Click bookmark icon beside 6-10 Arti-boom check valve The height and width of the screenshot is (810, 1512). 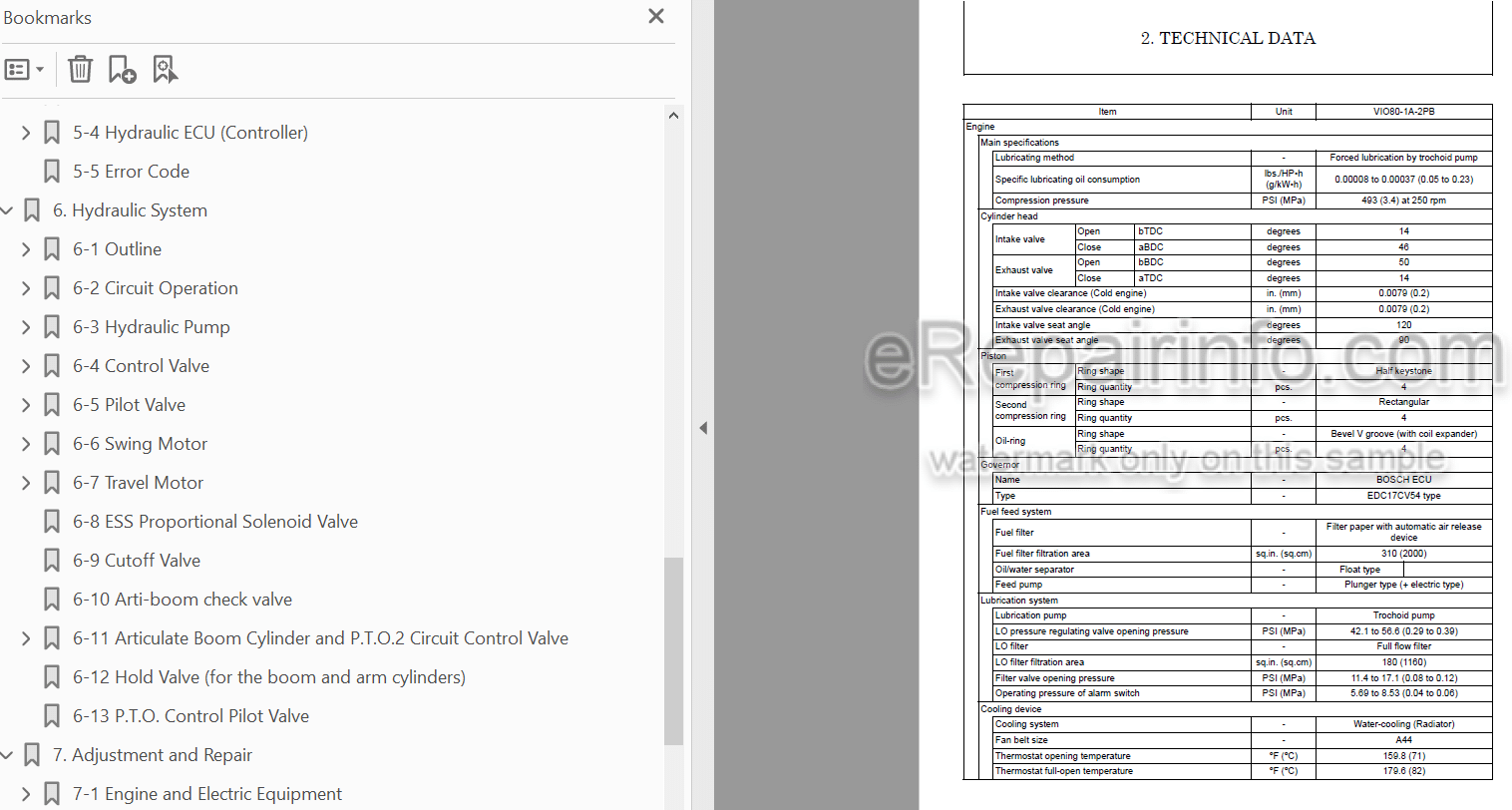(x=52, y=600)
